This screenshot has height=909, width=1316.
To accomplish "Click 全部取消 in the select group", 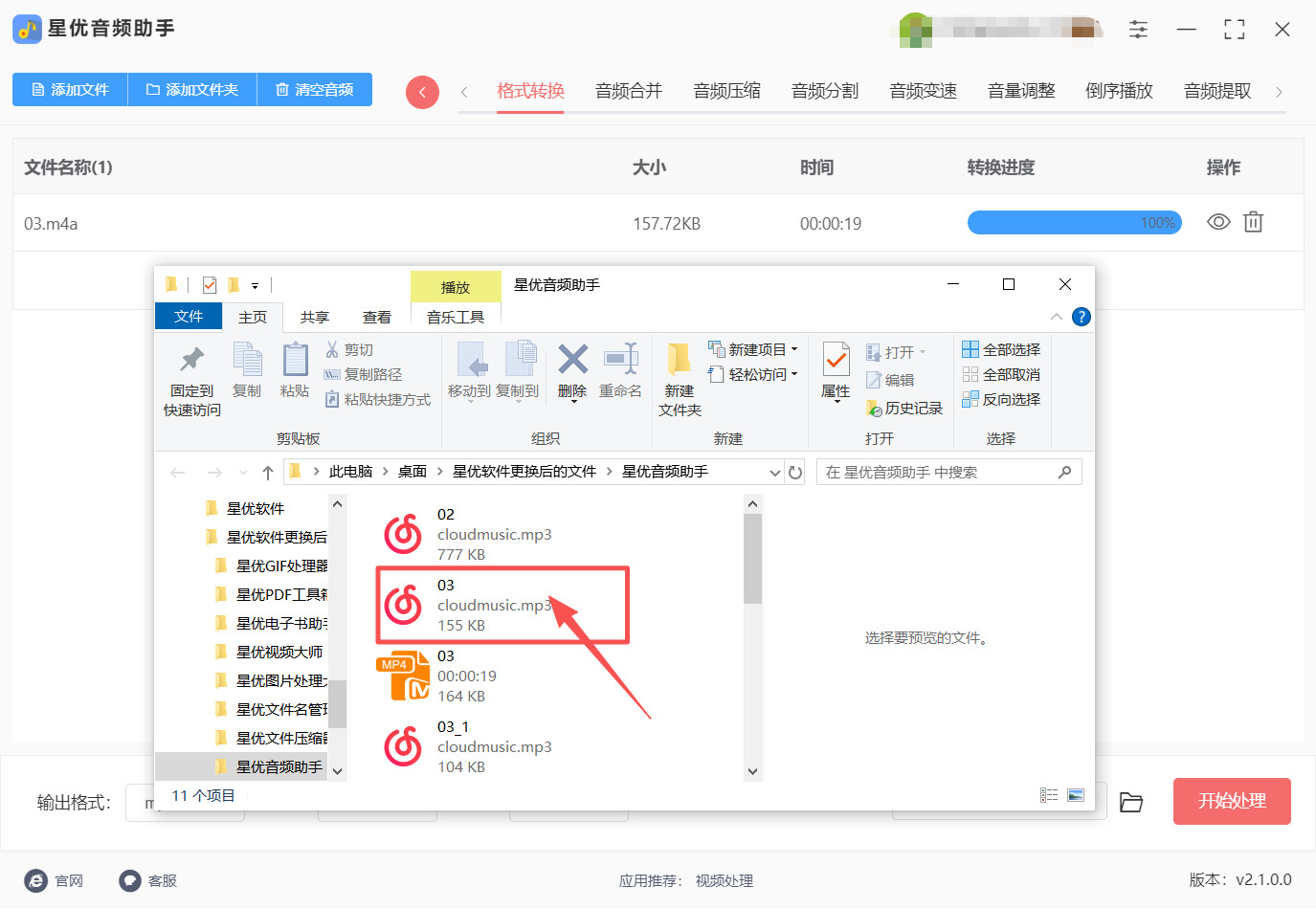I will pos(1001,375).
